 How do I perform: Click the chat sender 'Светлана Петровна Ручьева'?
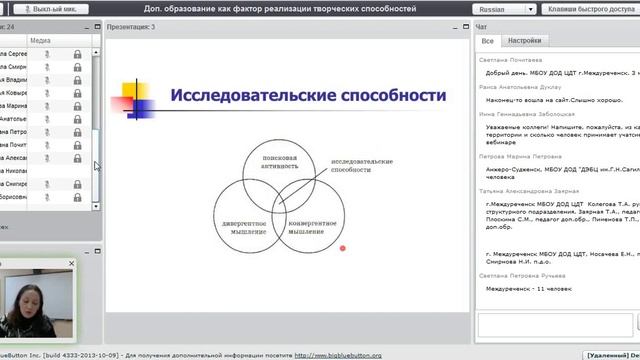coord(522,276)
